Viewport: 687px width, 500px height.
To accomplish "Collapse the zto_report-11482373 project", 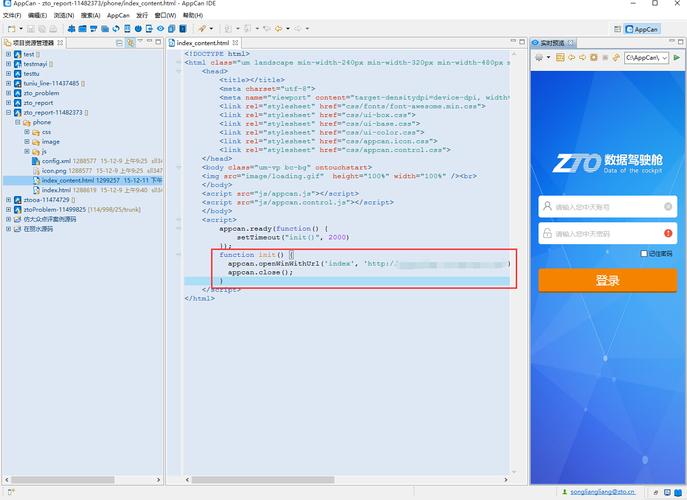I will [8, 112].
